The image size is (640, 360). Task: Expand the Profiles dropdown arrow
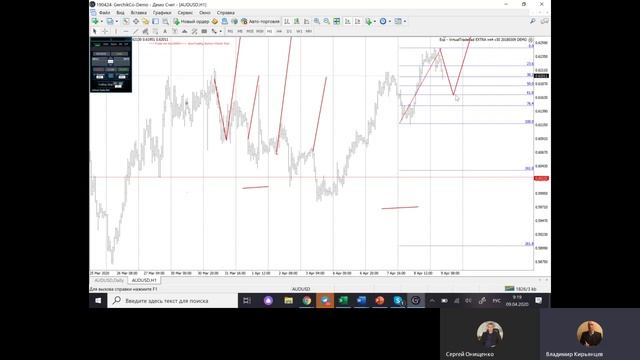point(117,21)
